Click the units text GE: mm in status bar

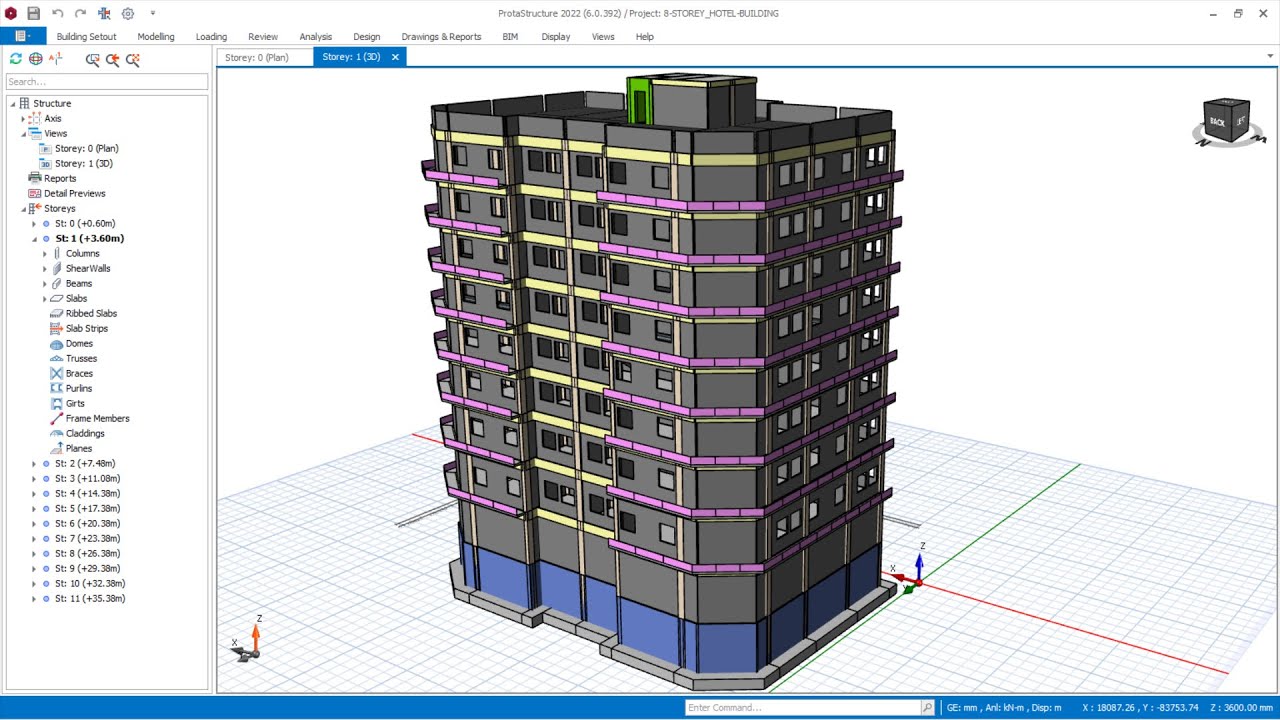[x=965, y=708]
